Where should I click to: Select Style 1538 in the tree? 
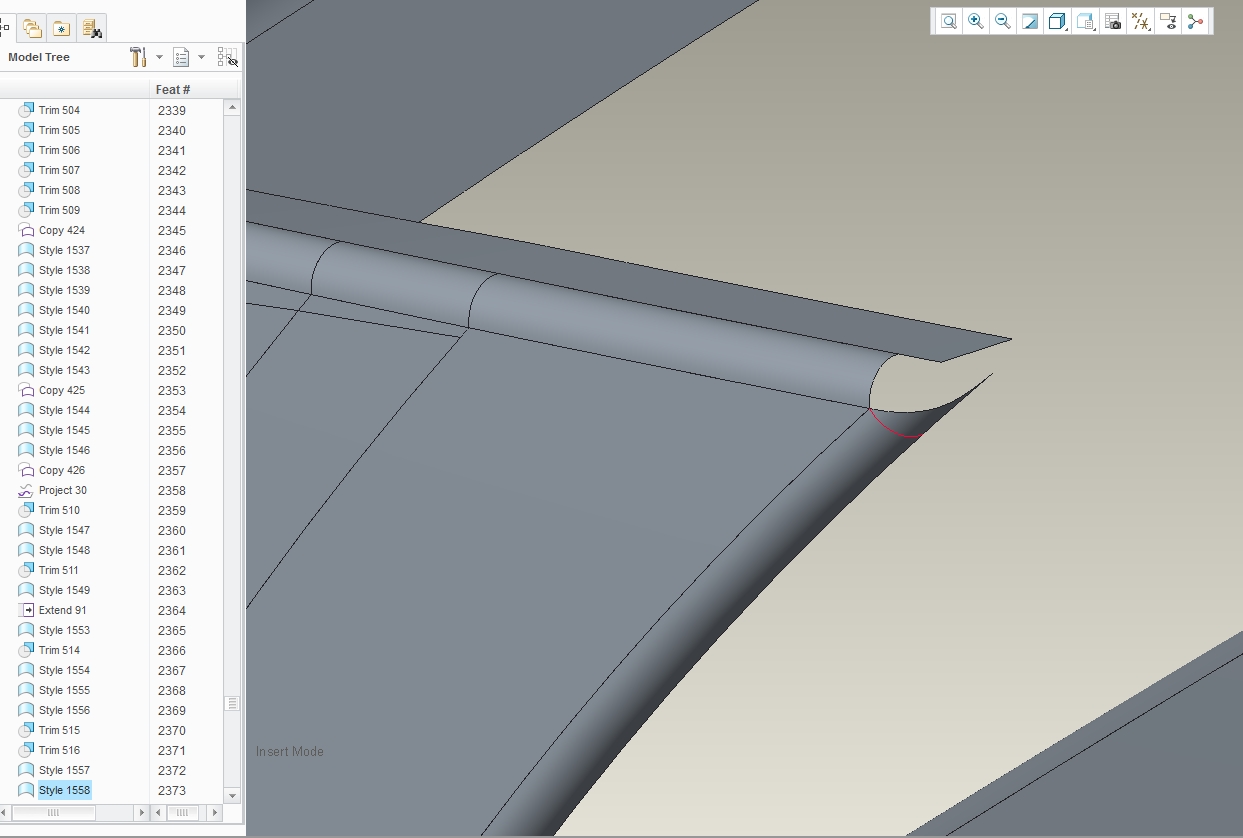click(x=64, y=270)
